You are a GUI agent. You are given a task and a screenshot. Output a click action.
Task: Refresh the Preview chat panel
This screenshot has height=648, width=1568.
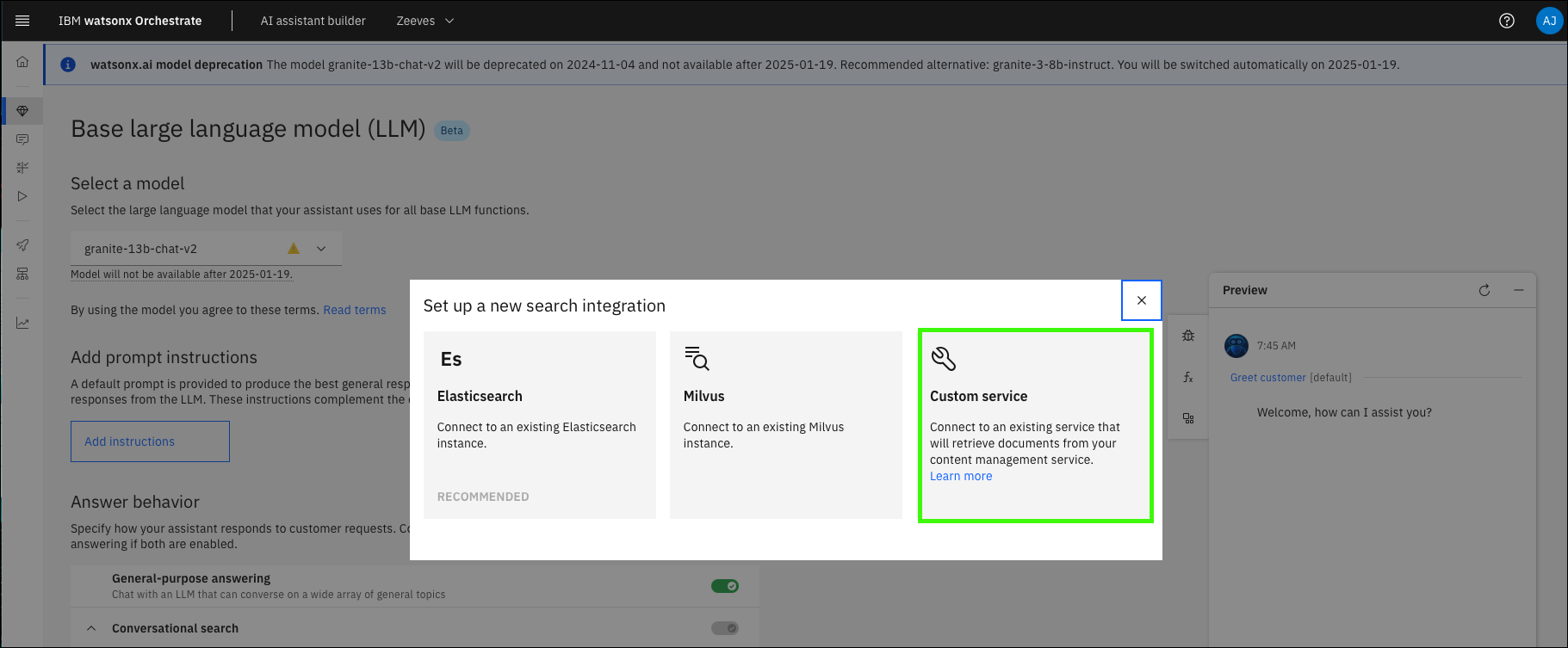coord(1484,290)
